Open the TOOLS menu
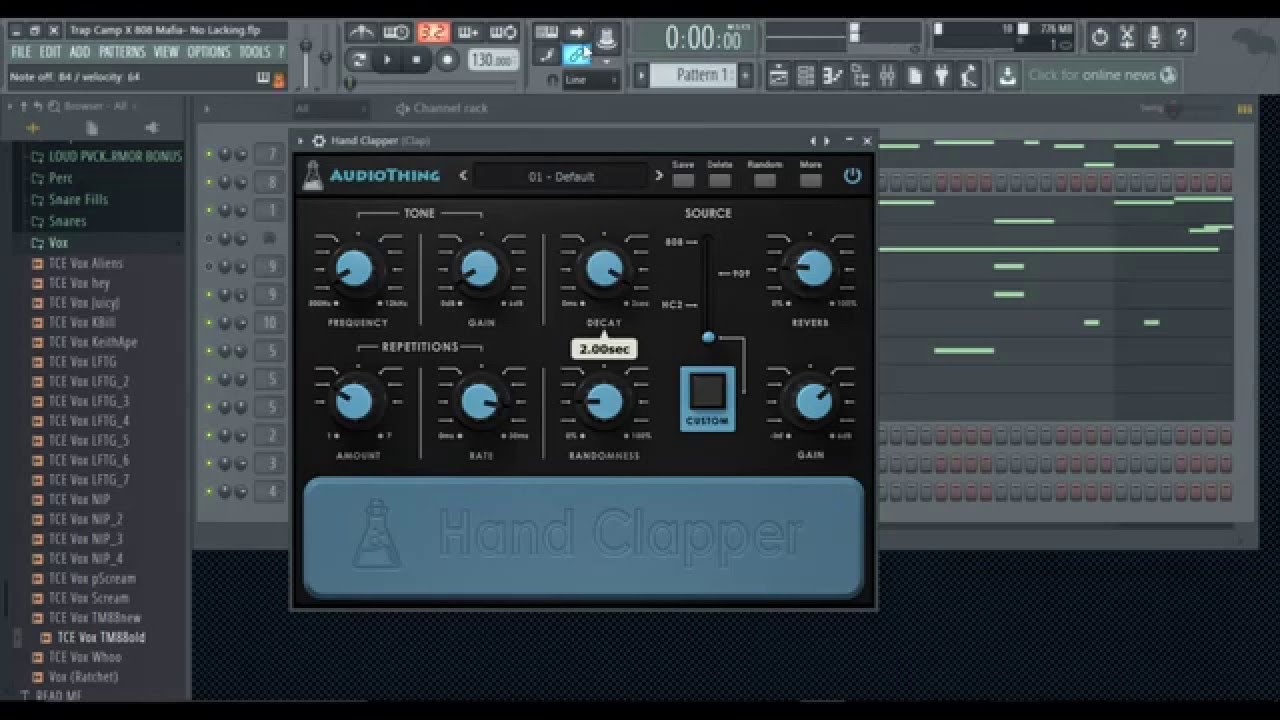 click(x=254, y=52)
